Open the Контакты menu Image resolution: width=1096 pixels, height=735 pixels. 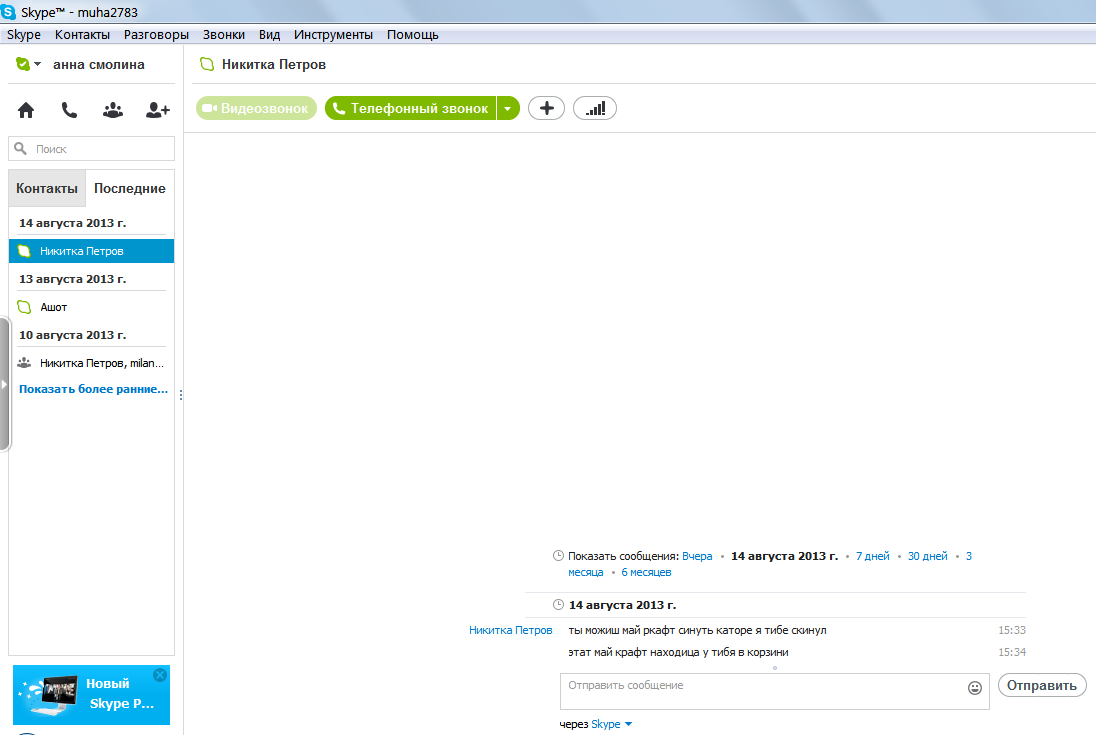tap(82, 34)
